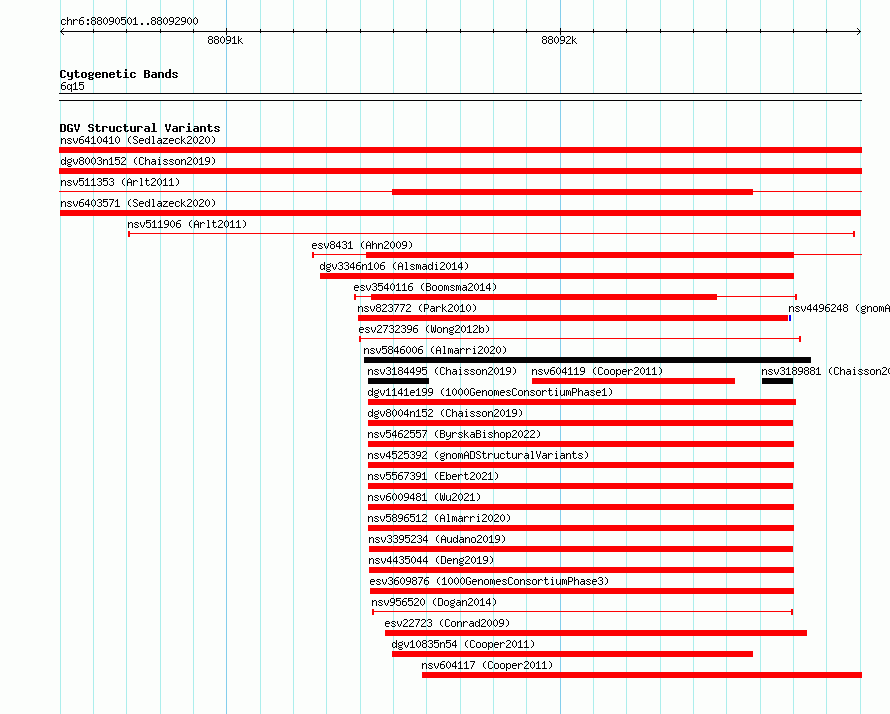Select the 6q15 band label
The height and width of the screenshot is (714, 890).
(x=72, y=86)
